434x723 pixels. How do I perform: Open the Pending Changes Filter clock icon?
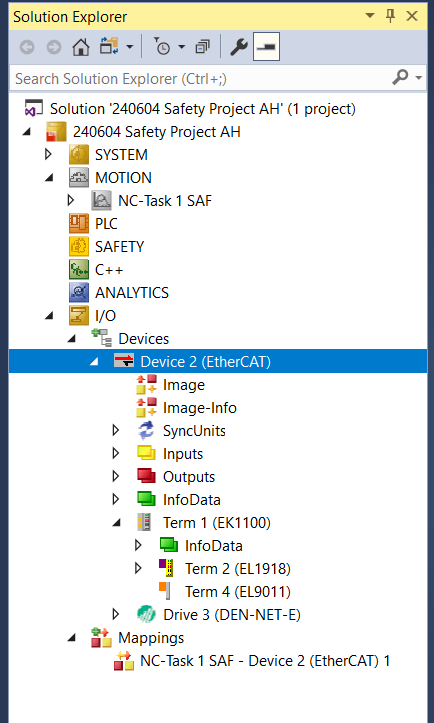[163, 47]
